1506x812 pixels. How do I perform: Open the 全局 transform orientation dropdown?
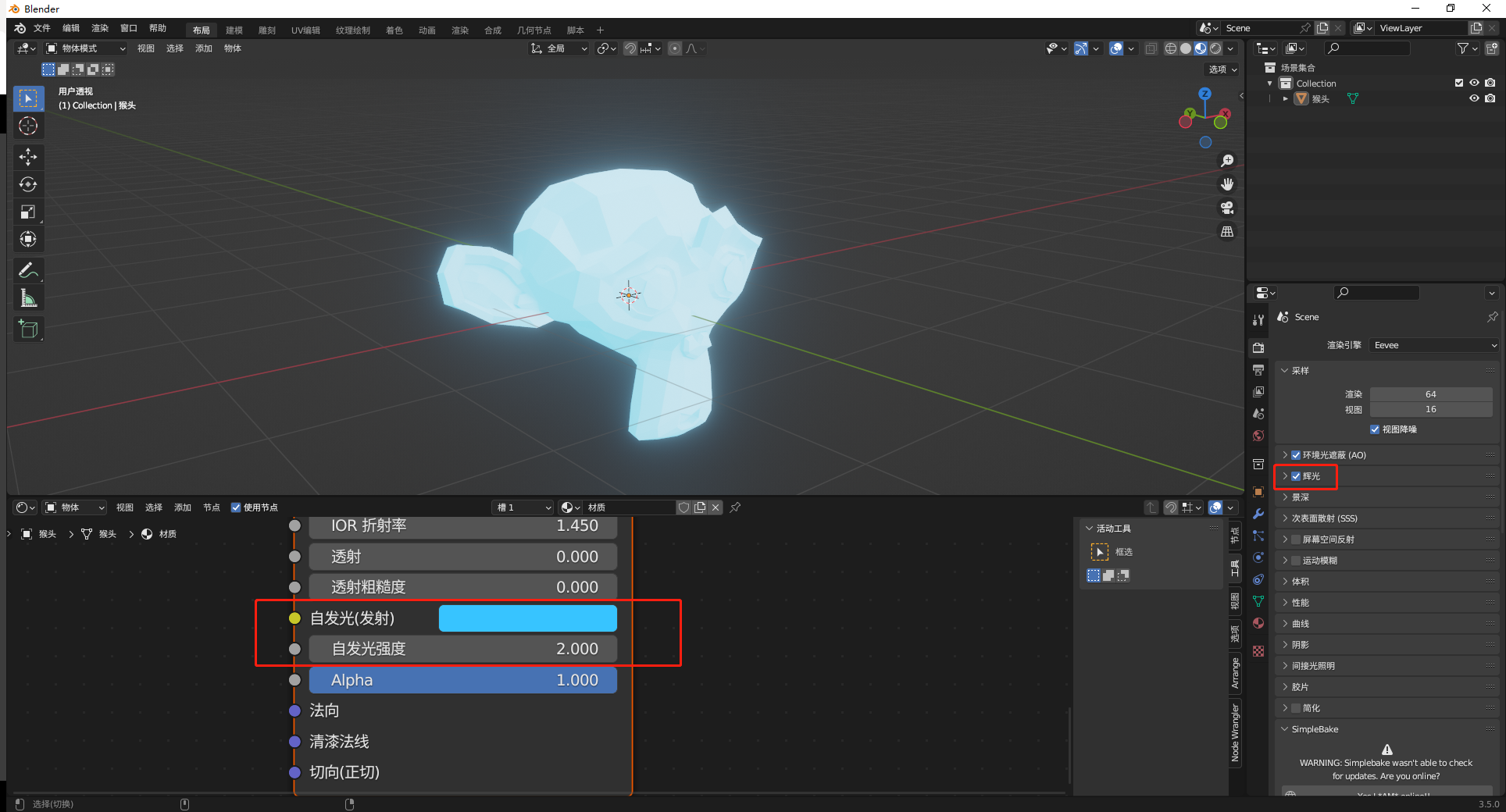click(x=559, y=48)
